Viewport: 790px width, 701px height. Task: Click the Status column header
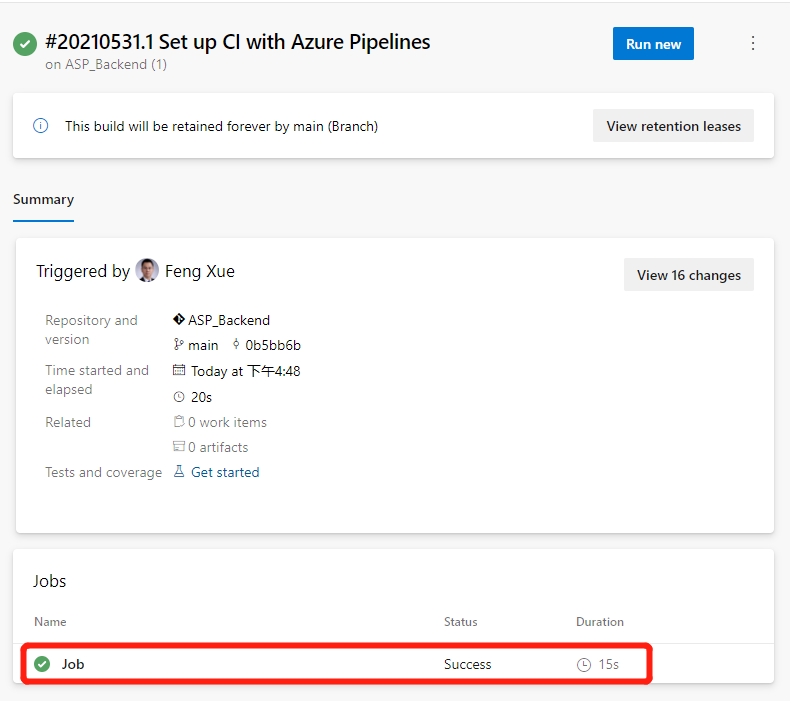[x=460, y=621]
